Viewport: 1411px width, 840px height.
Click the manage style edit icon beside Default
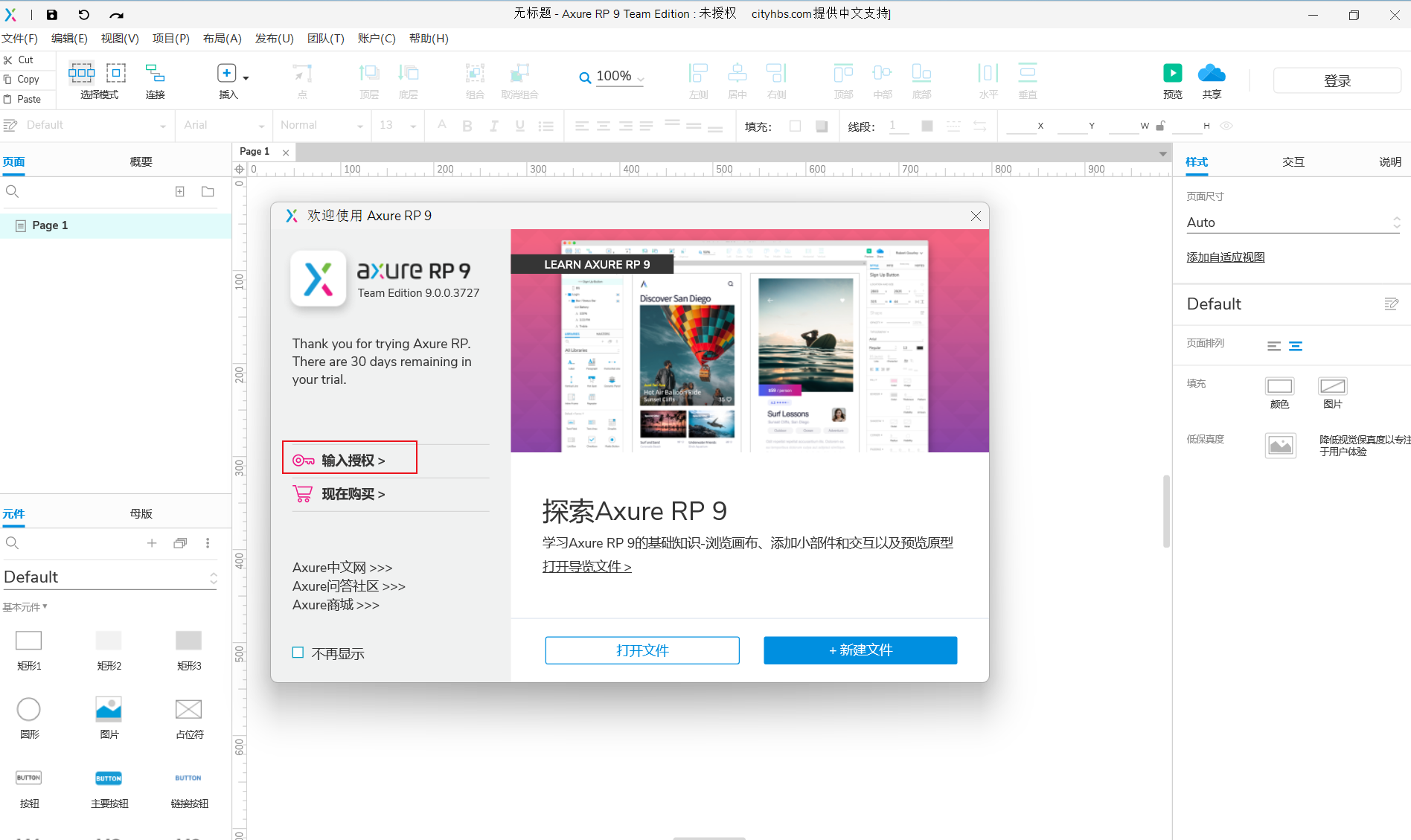1391,304
